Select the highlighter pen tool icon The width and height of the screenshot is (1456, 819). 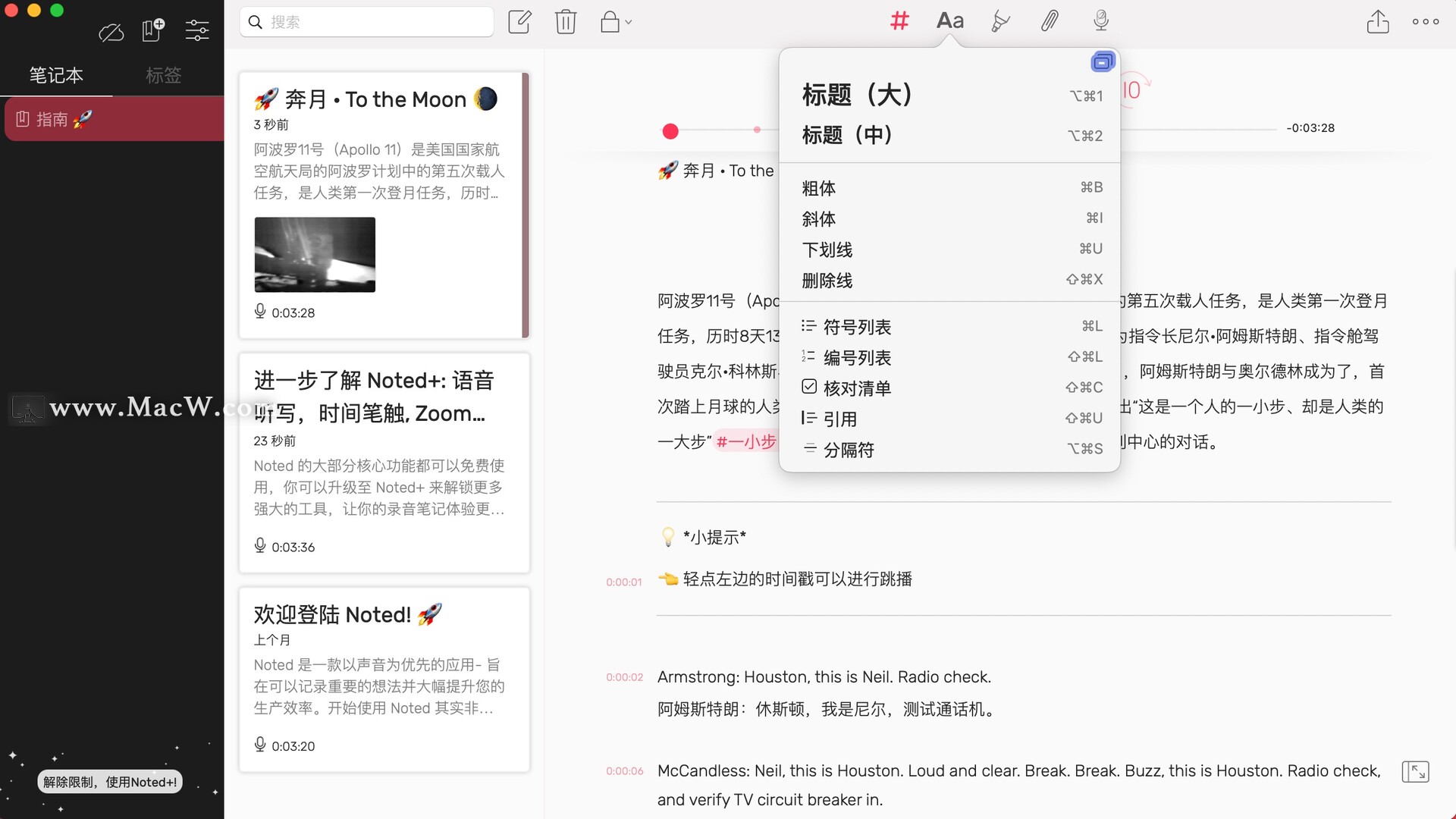click(1000, 21)
